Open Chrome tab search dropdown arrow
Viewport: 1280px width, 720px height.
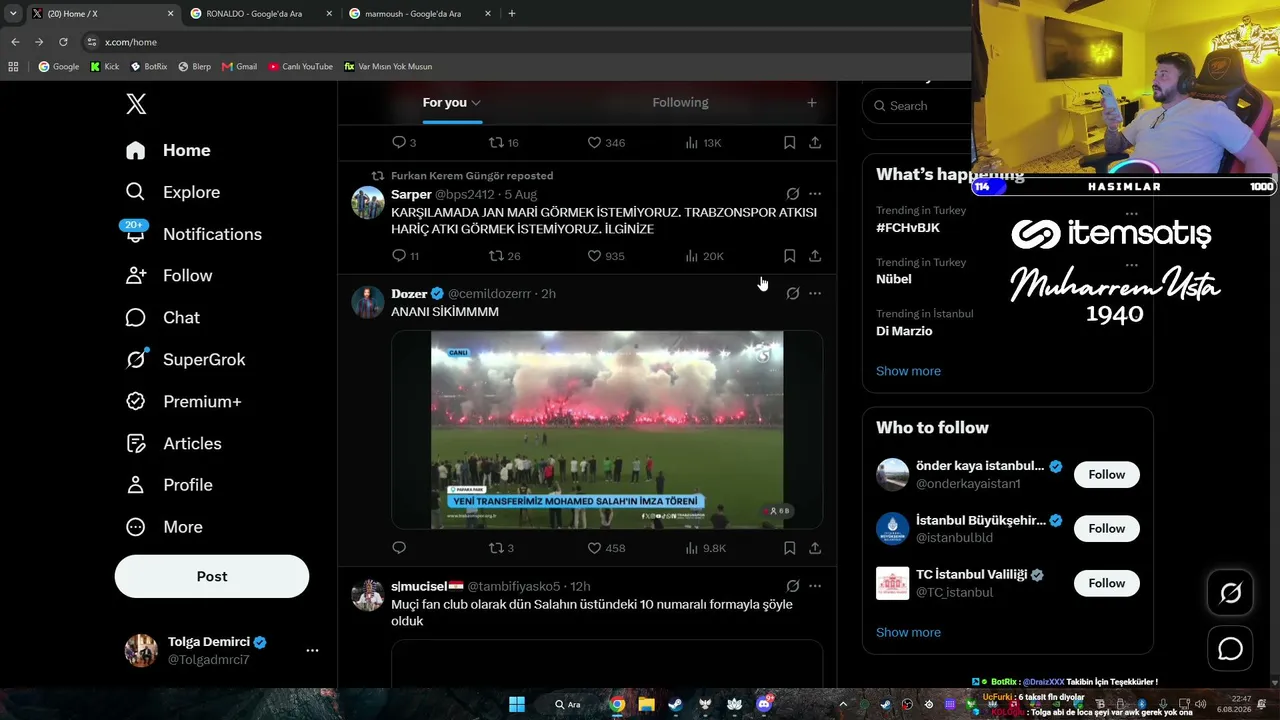[x=13, y=14]
